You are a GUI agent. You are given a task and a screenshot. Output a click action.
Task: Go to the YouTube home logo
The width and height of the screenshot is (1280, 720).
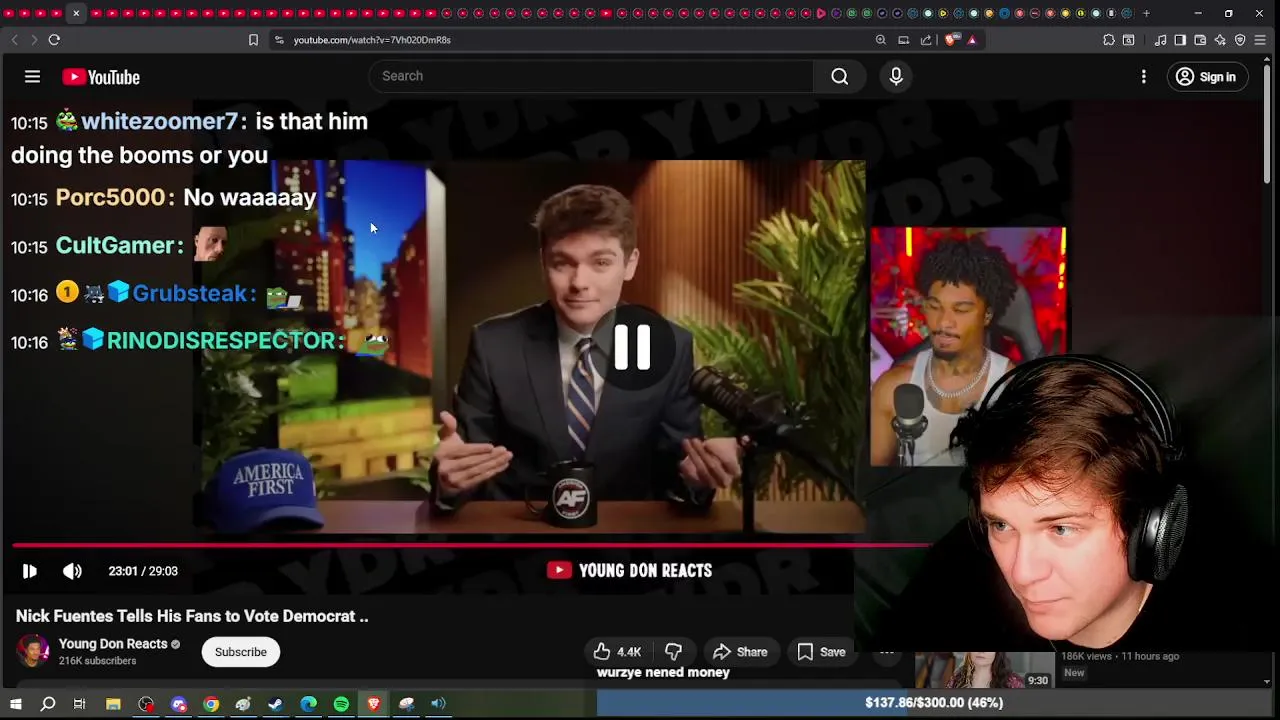coord(101,77)
